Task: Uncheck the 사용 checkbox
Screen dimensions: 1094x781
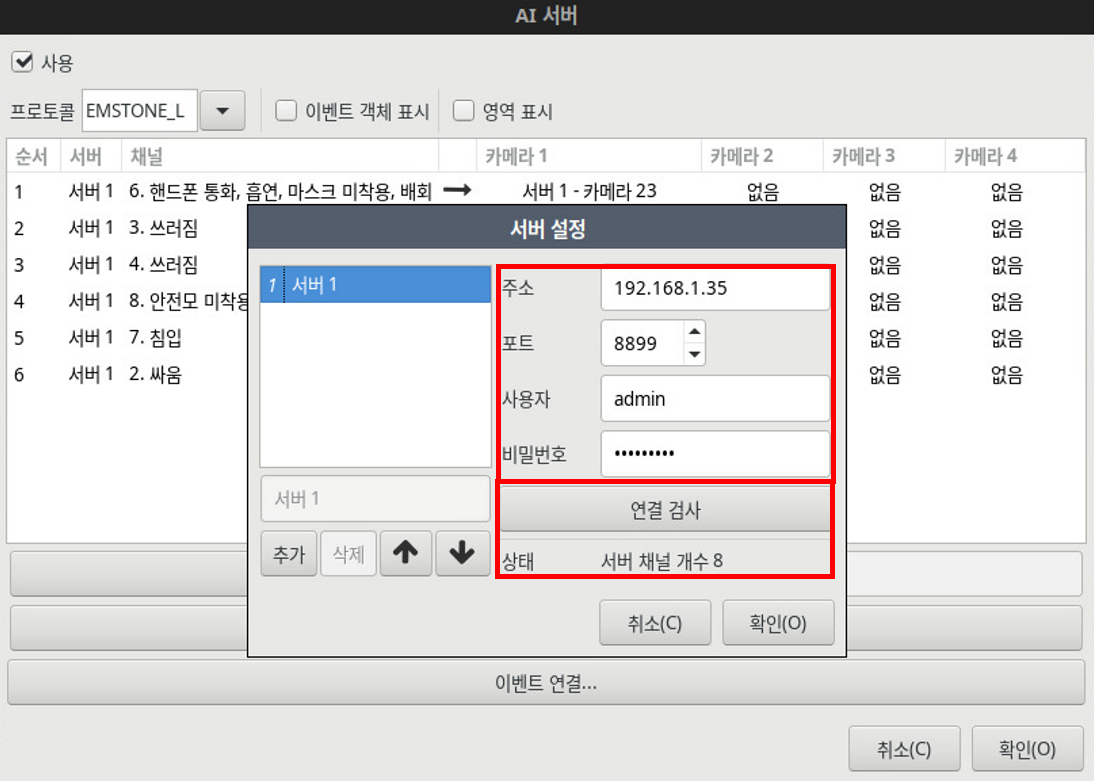Action: click(x=21, y=62)
